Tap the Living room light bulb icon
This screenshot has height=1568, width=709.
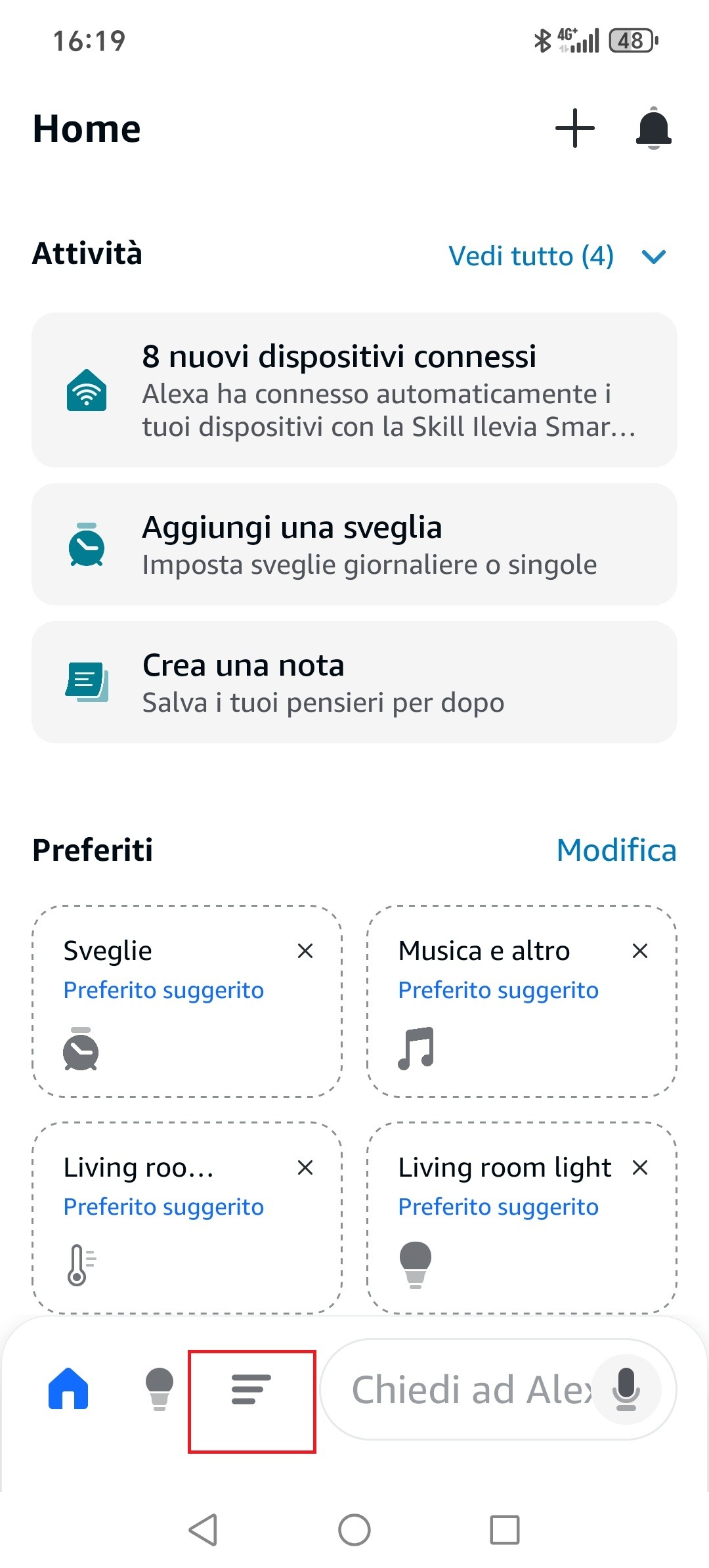[x=416, y=1265]
